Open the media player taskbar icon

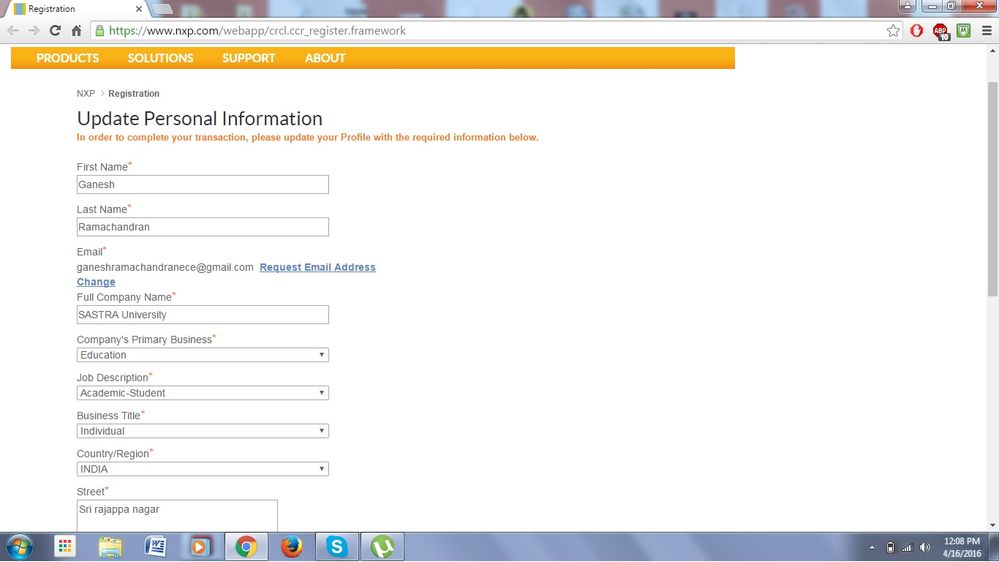pyautogui.click(x=200, y=547)
